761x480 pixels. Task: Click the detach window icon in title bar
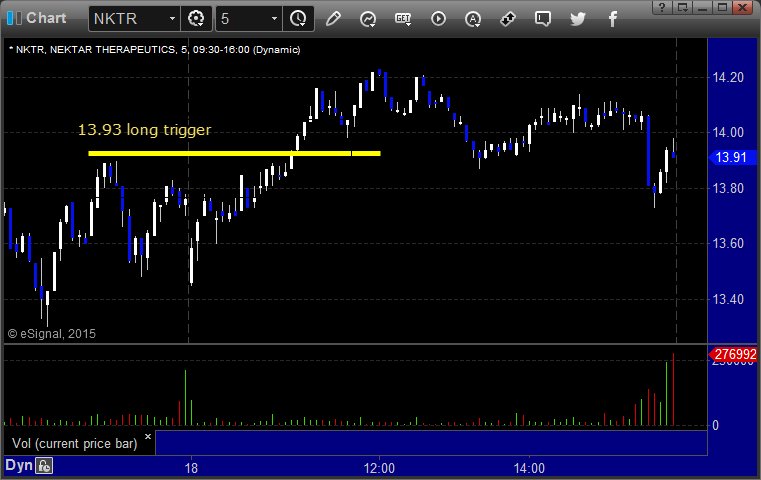pos(683,7)
